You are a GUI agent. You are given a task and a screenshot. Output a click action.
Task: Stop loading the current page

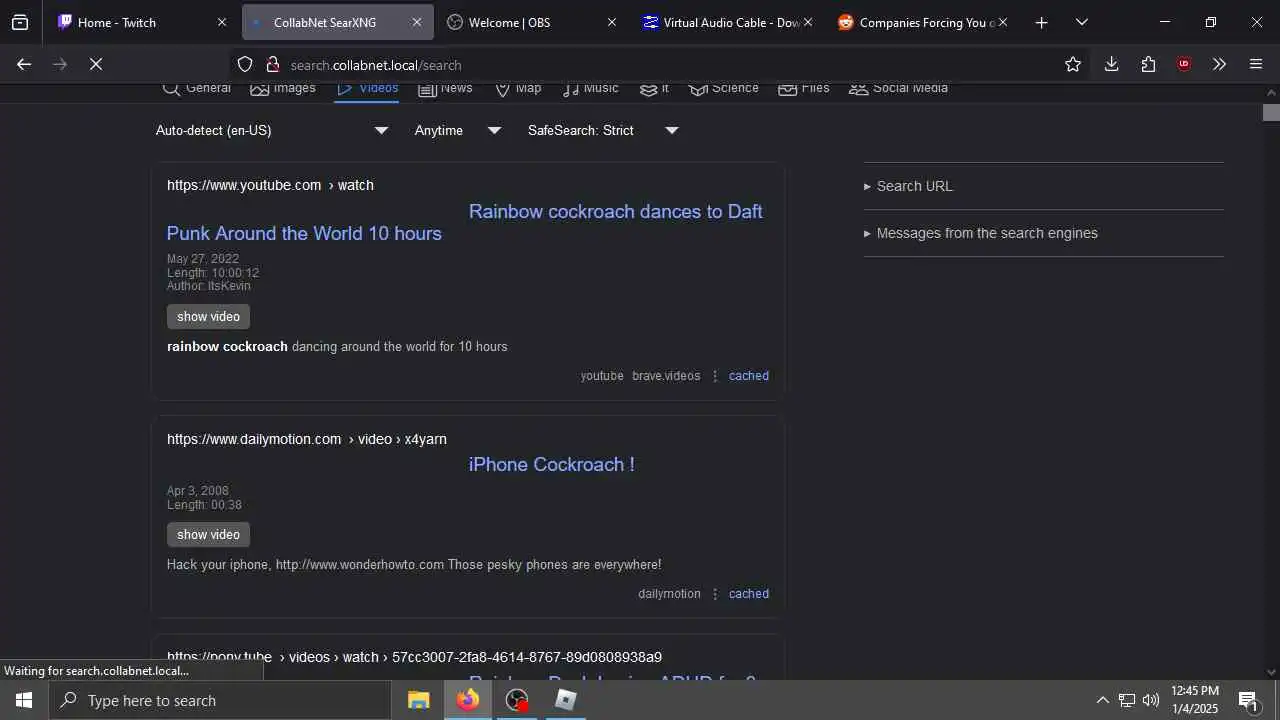point(96,64)
